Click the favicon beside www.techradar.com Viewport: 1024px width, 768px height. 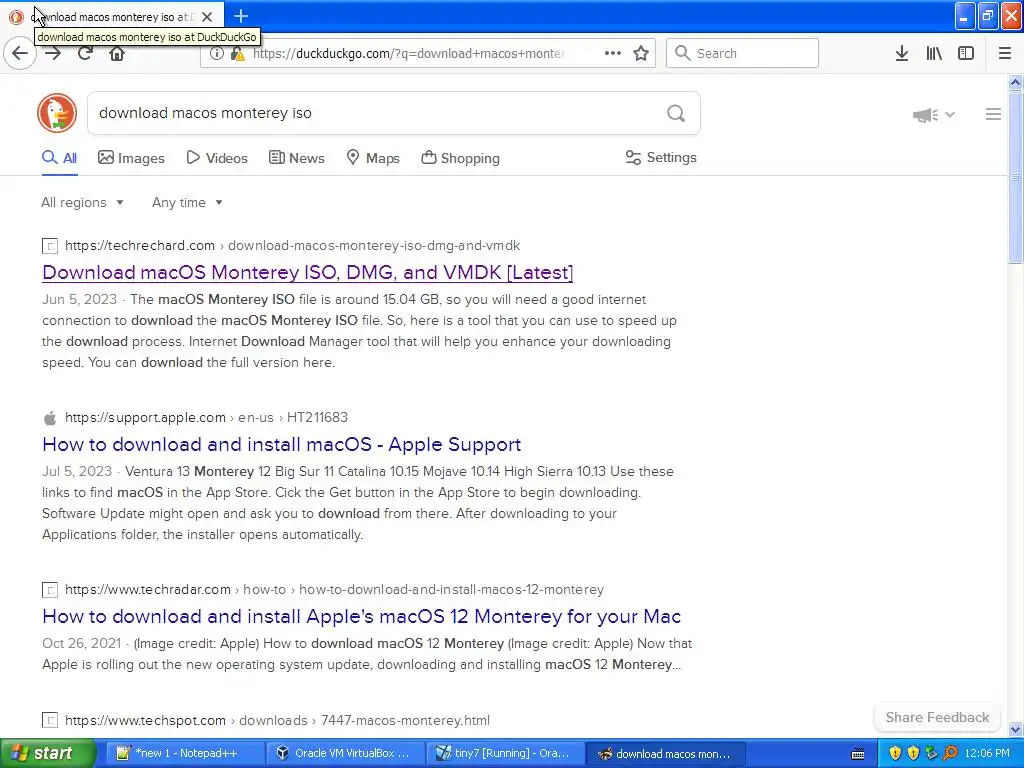(x=50, y=590)
